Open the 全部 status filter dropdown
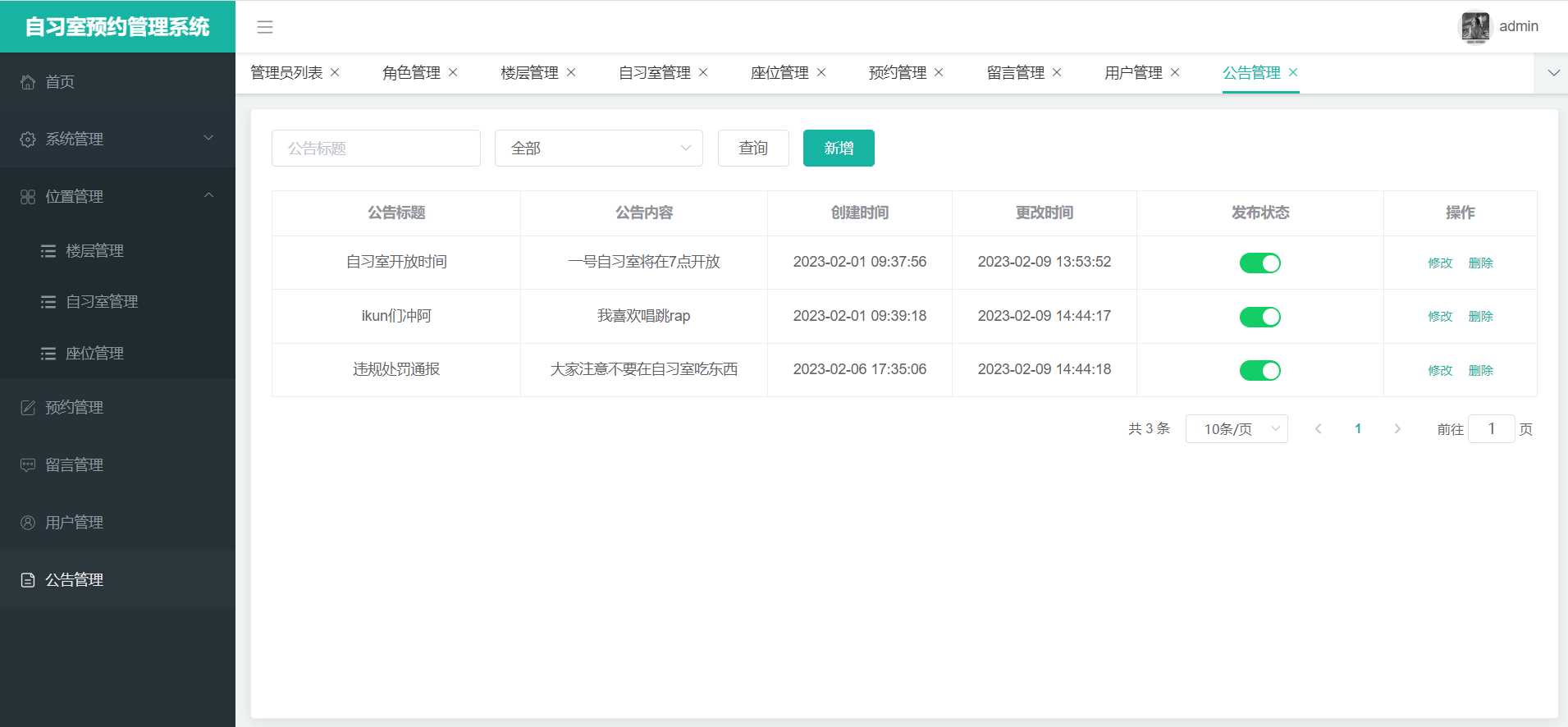Image resolution: width=1568 pixels, height=727 pixels. tap(599, 149)
